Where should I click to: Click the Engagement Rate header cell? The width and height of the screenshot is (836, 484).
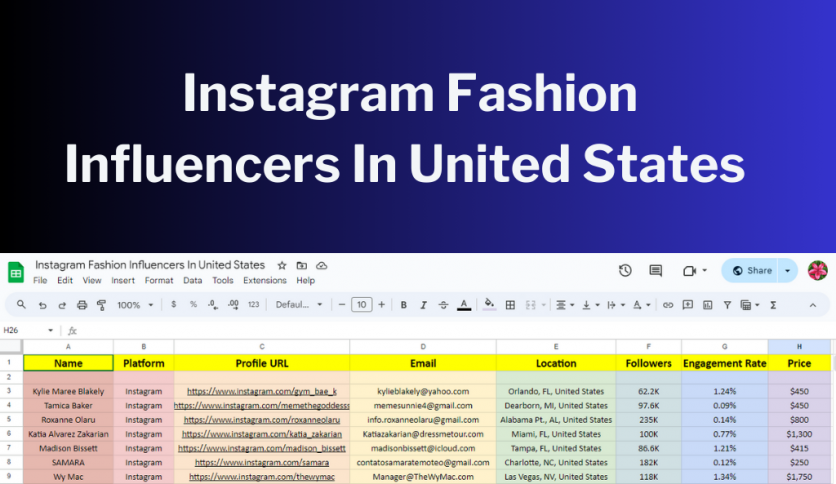725,364
